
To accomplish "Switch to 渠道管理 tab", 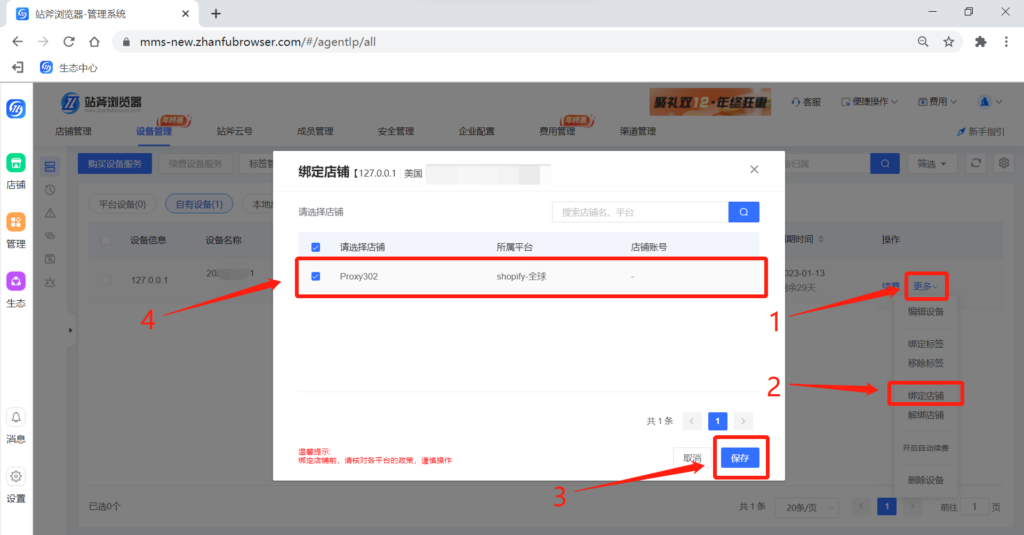I will (x=638, y=131).
